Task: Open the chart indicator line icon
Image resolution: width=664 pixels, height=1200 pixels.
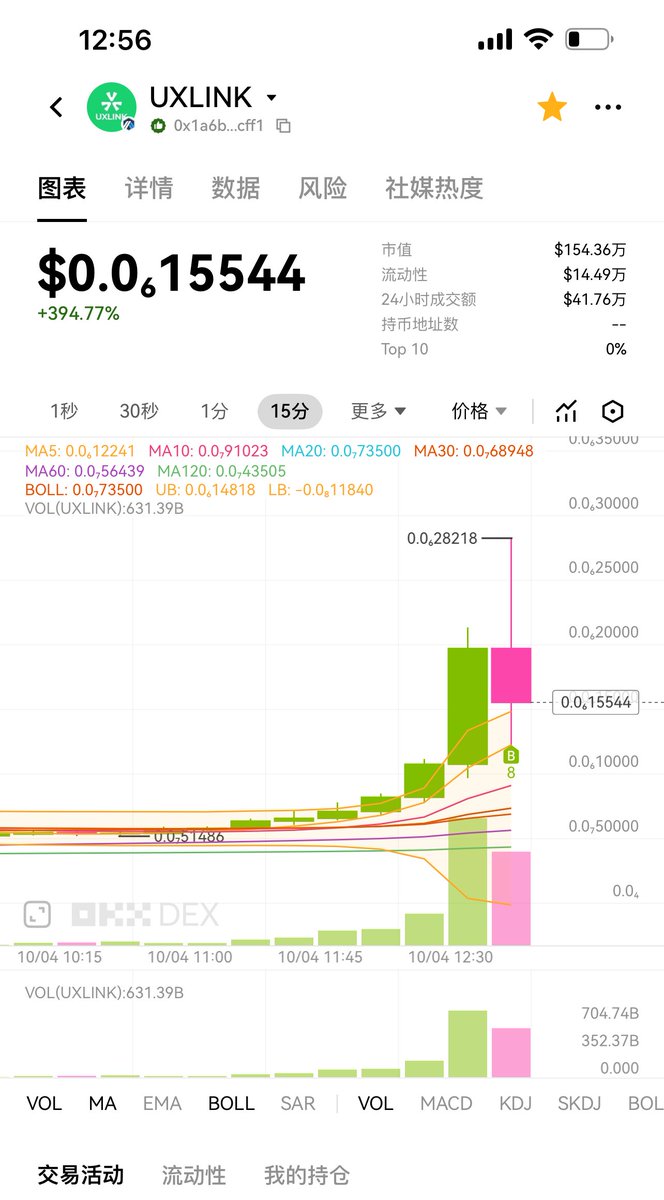Action: click(567, 411)
